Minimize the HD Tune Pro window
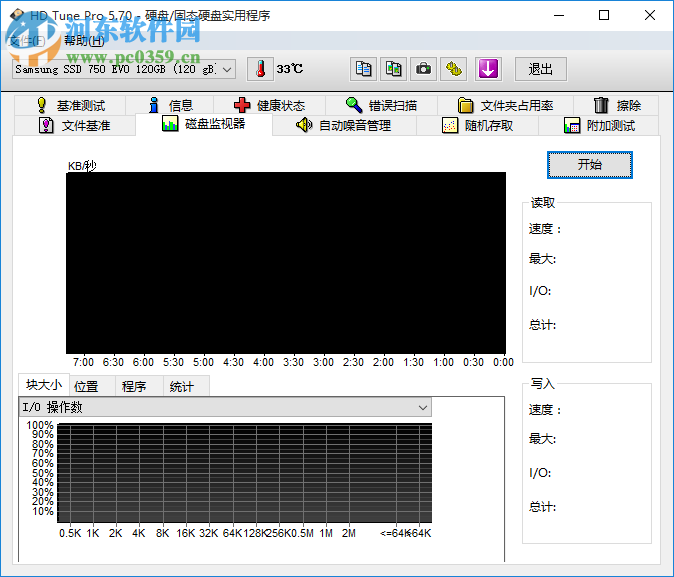674x577 pixels. click(559, 15)
